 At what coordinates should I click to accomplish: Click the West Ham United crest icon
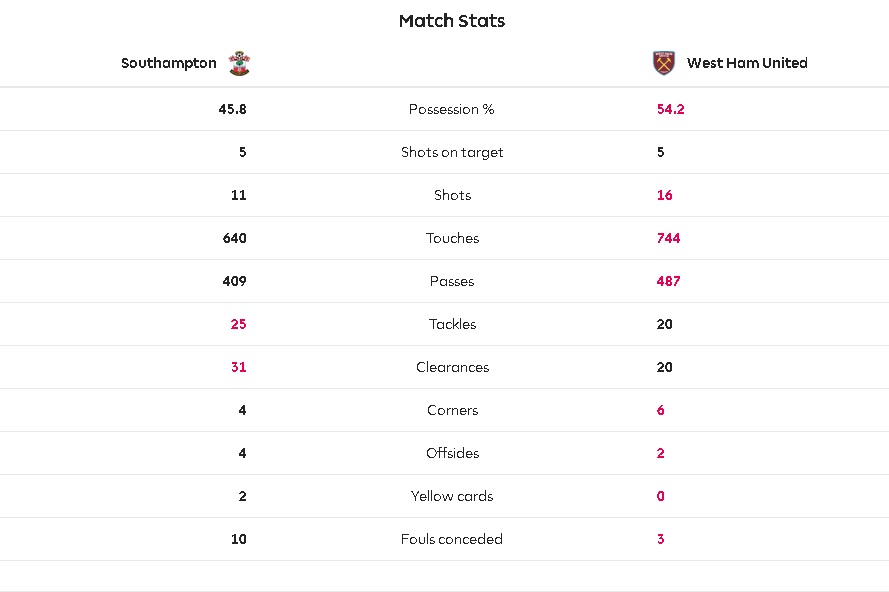(663, 63)
